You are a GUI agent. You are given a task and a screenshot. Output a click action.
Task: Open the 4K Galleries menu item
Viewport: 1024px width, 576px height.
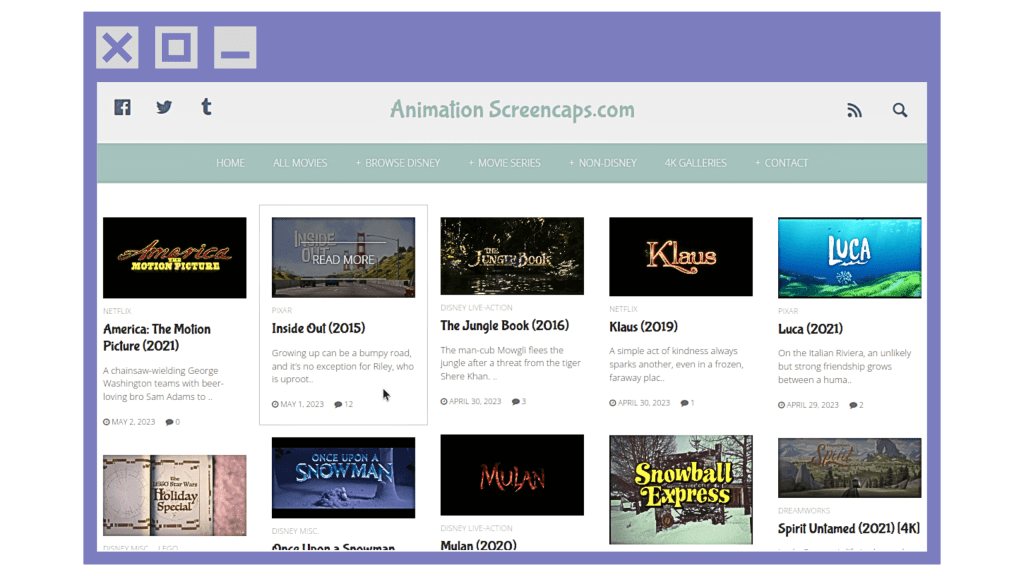pyautogui.click(x=695, y=163)
